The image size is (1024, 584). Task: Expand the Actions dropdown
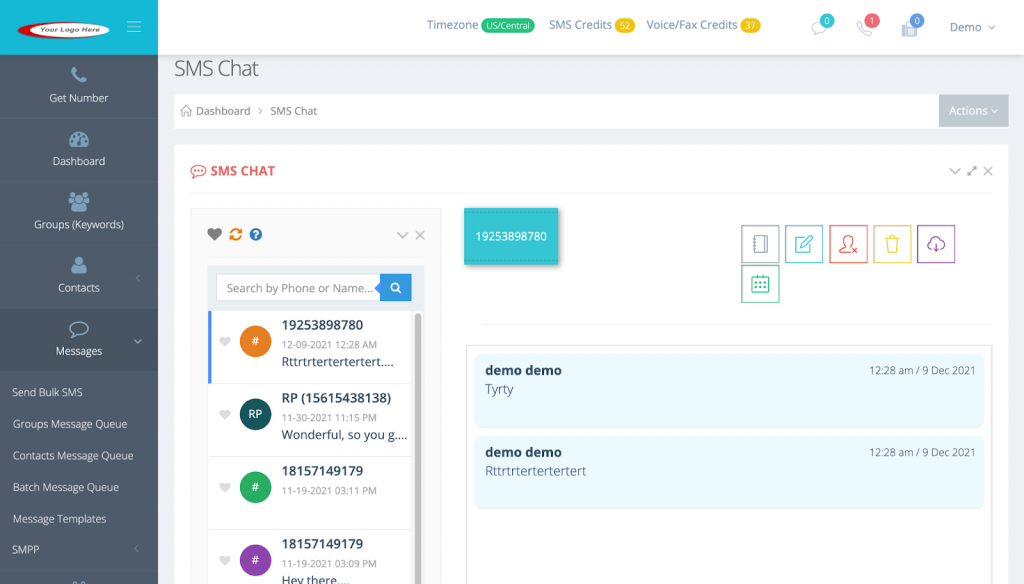(972, 110)
